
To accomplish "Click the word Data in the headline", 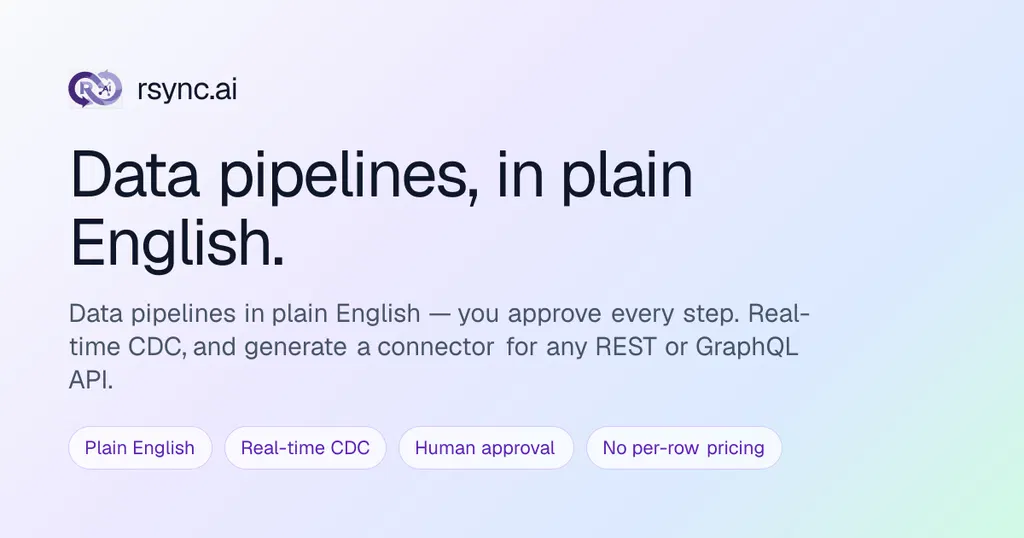I will click(x=135, y=175).
